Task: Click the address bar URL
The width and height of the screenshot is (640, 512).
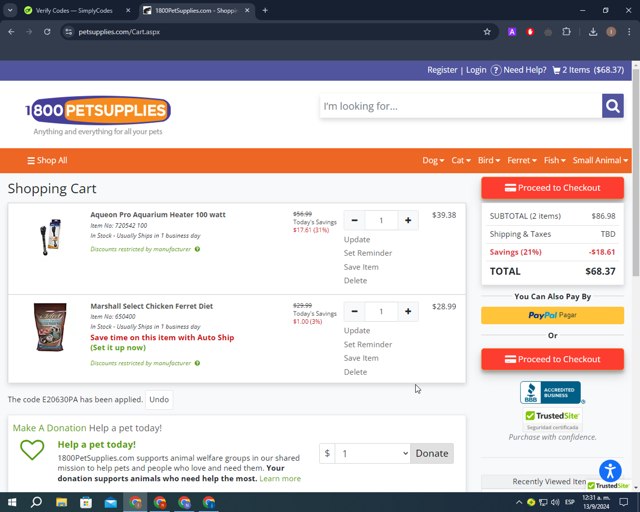Action: pos(119,32)
